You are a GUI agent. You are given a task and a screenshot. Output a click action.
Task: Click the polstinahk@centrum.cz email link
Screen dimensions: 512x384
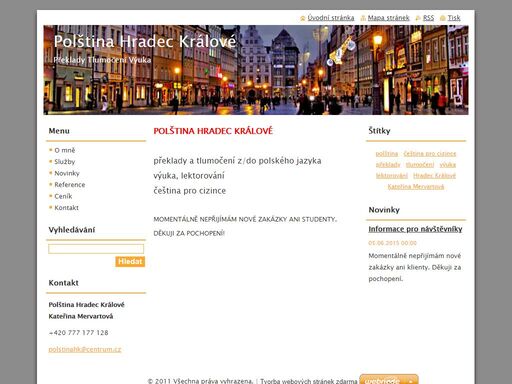[85, 349]
